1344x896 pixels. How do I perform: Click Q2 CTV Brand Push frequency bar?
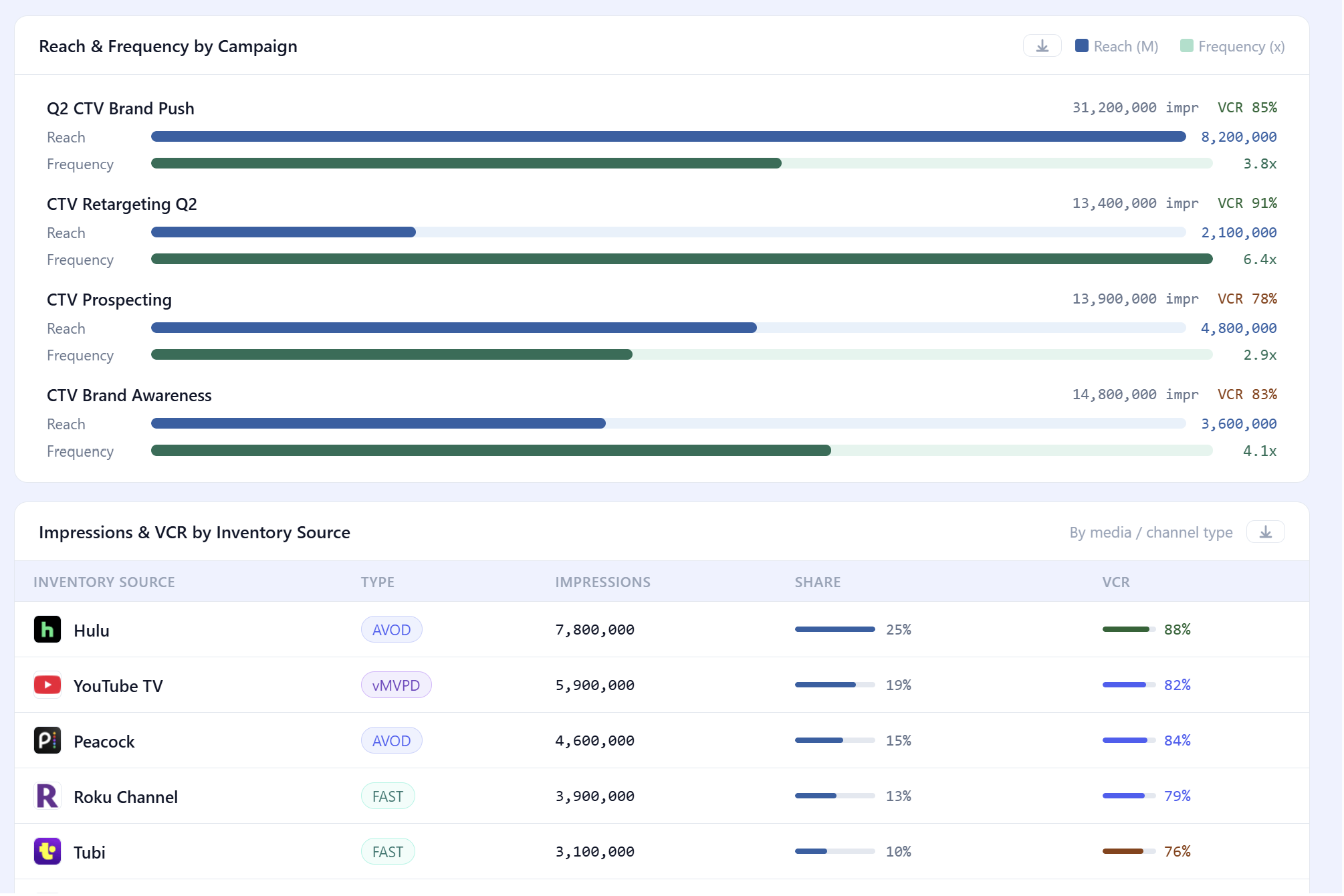coord(682,164)
